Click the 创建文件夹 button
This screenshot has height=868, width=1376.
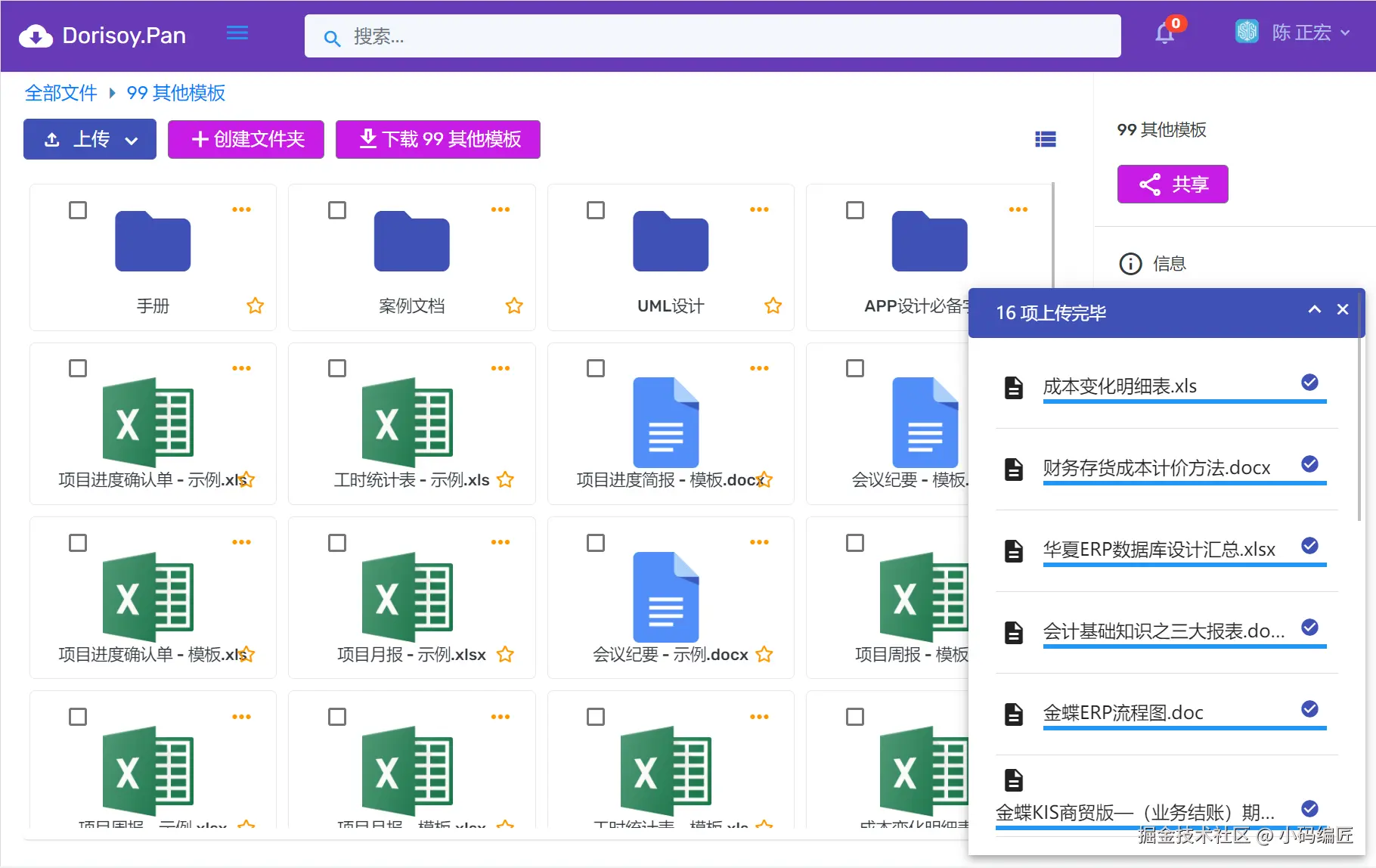(x=246, y=139)
